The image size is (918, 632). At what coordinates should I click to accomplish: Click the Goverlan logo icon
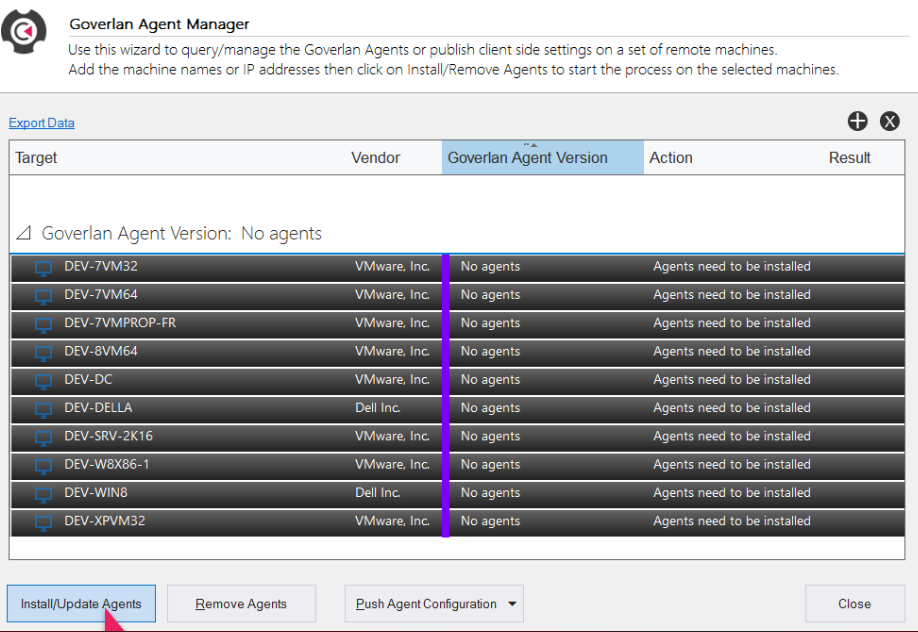click(x=24, y=32)
